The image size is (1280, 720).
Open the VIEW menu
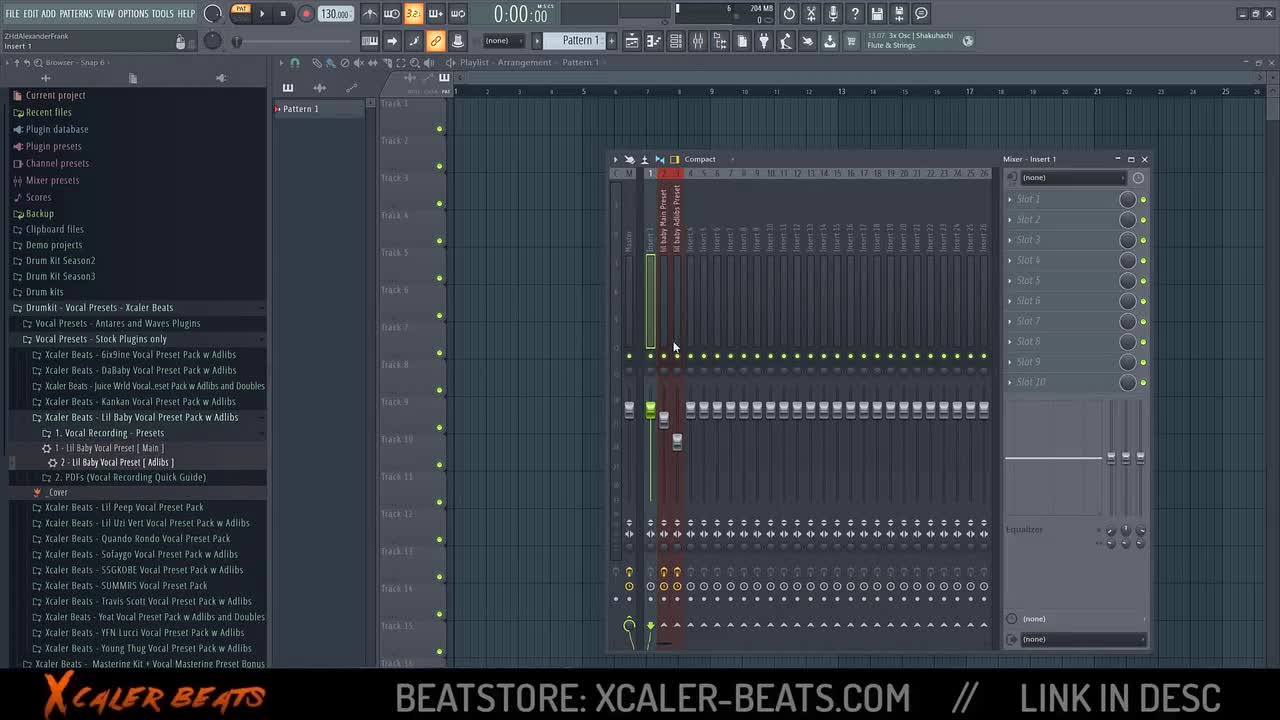[x=105, y=14]
